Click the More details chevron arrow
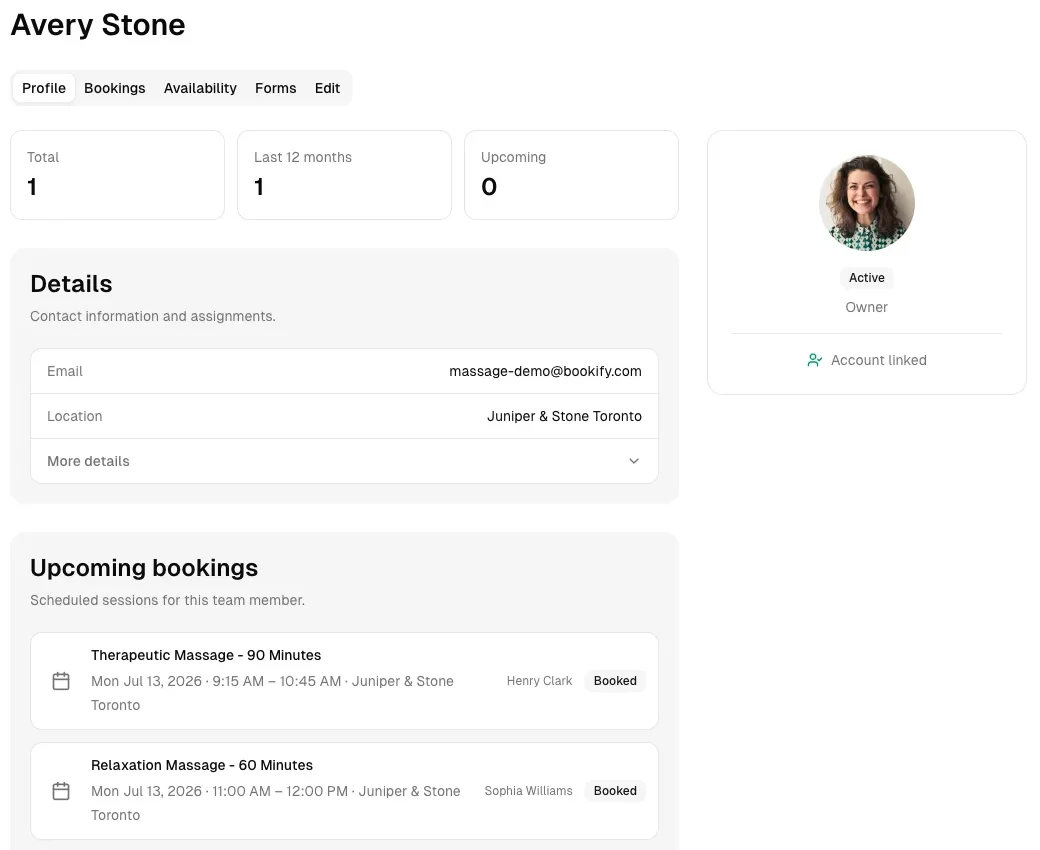1040x850 pixels. click(634, 461)
